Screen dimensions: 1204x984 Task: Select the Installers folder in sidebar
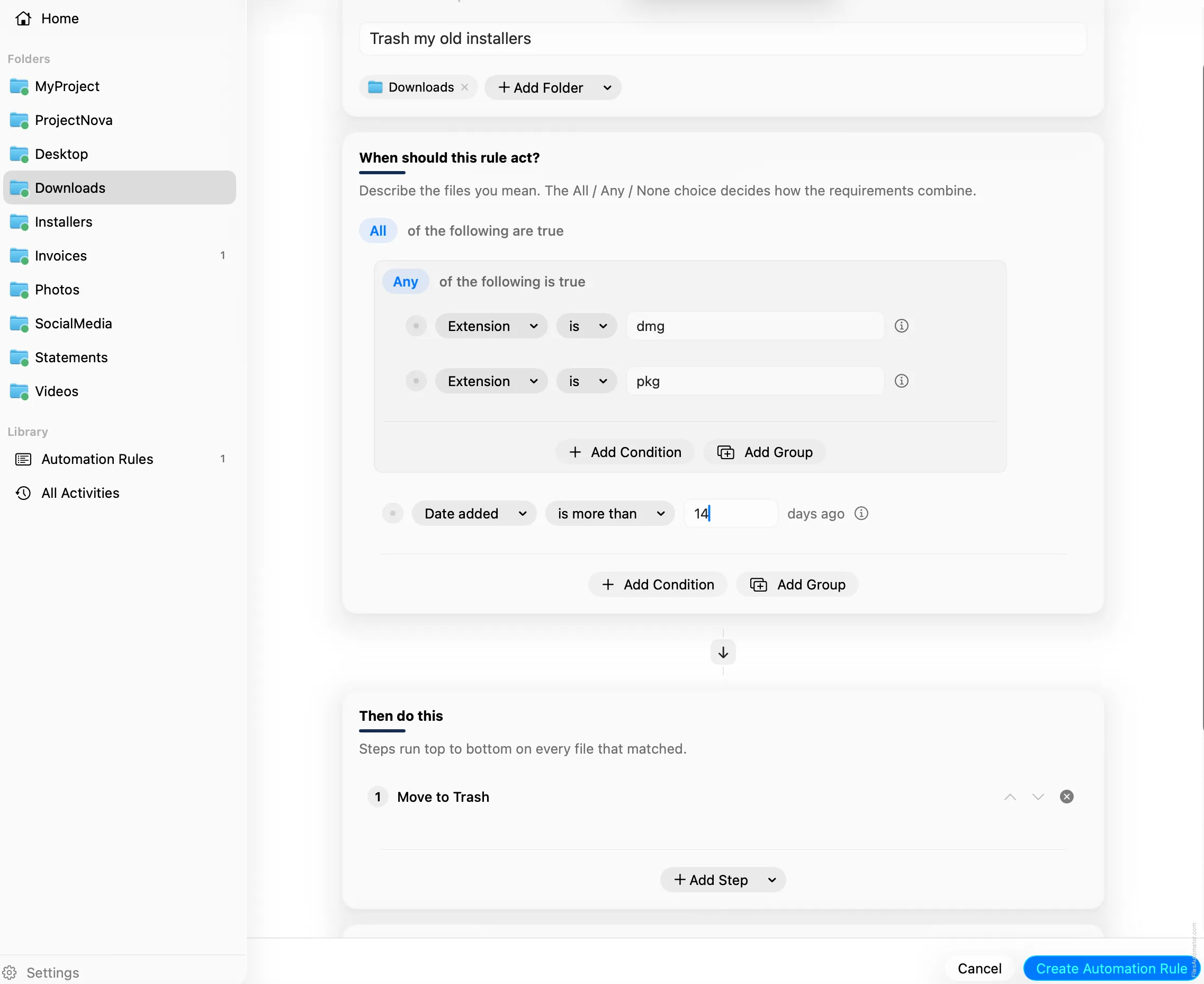point(120,221)
